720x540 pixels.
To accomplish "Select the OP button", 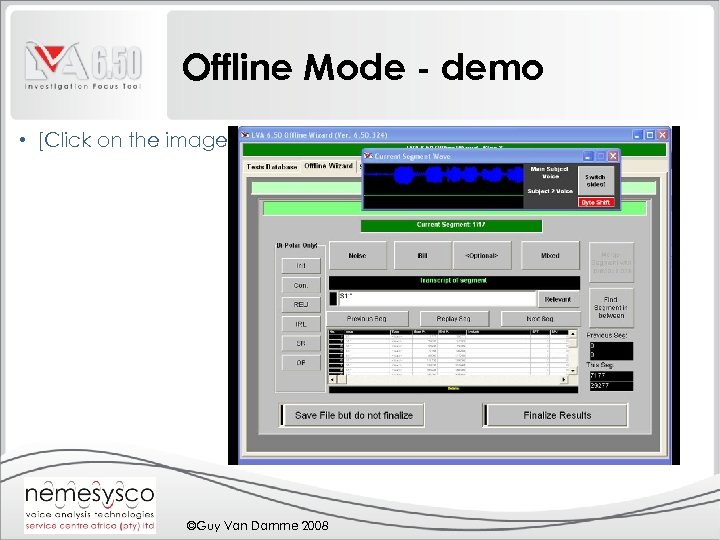I will click(x=301, y=363).
